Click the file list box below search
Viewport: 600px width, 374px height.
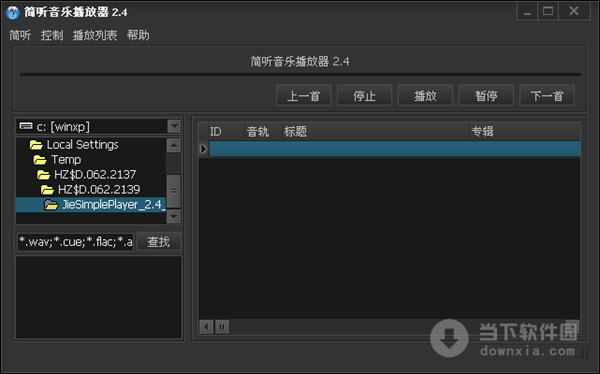tap(98, 297)
